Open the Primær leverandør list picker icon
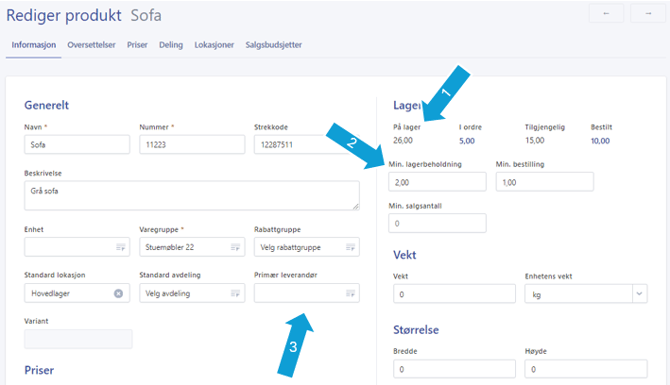The width and height of the screenshot is (670, 385). pyautogui.click(x=350, y=294)
